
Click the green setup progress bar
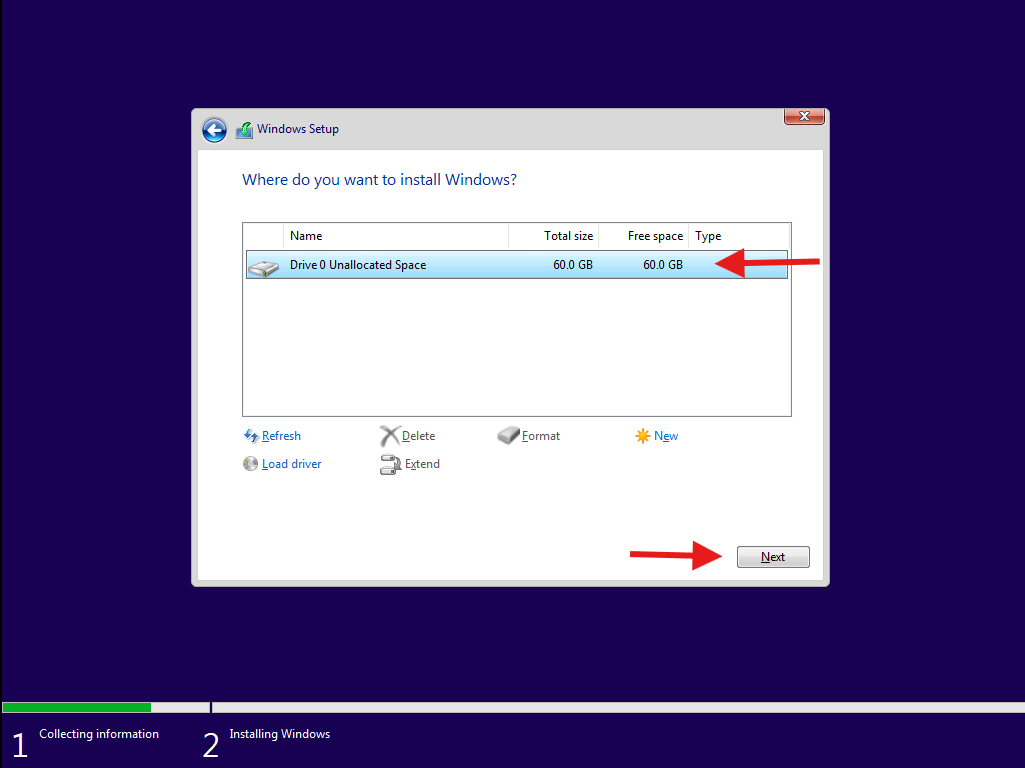pyautogui.click(x=76, y=707)
